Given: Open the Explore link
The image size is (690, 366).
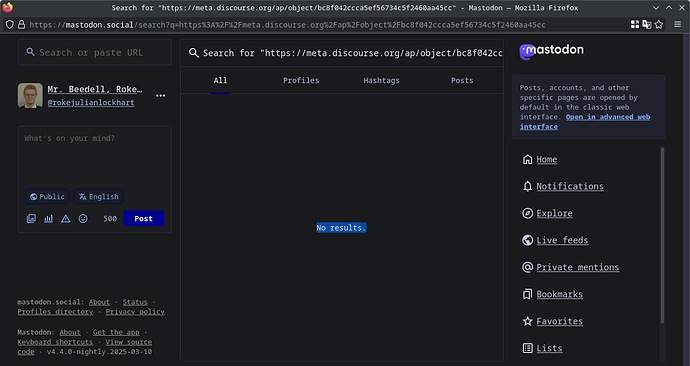Looking at the screenshot, I should click(x=554, y=213).
